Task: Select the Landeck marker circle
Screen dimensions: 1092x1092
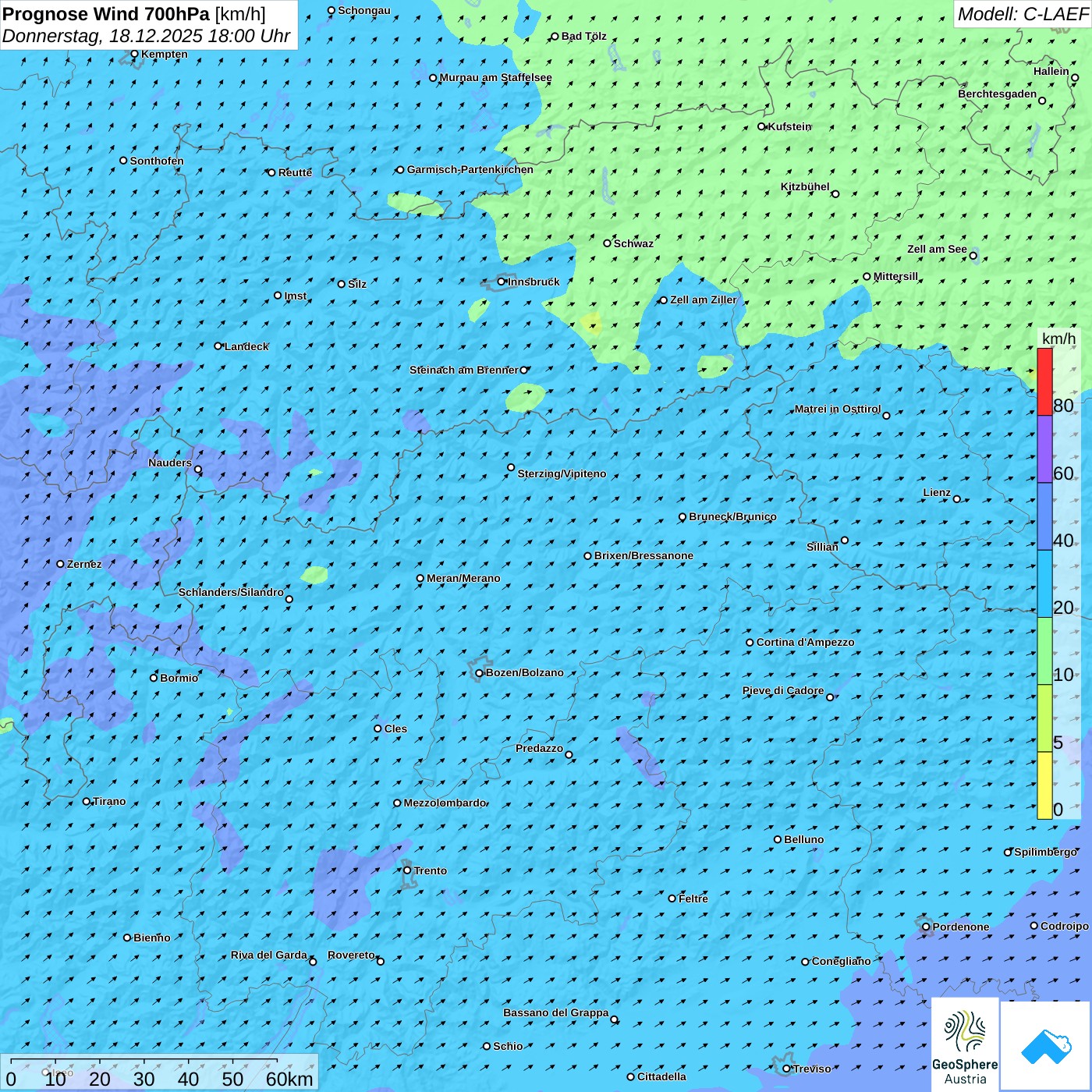Action: pyautogui.click(x=218, y=346)
